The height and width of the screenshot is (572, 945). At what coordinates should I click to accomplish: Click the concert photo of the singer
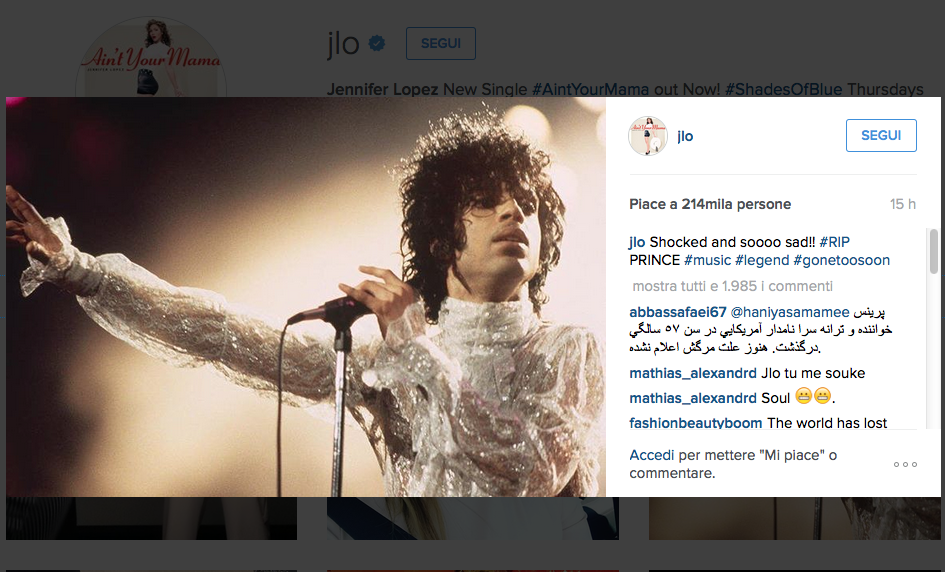(306, 297)
